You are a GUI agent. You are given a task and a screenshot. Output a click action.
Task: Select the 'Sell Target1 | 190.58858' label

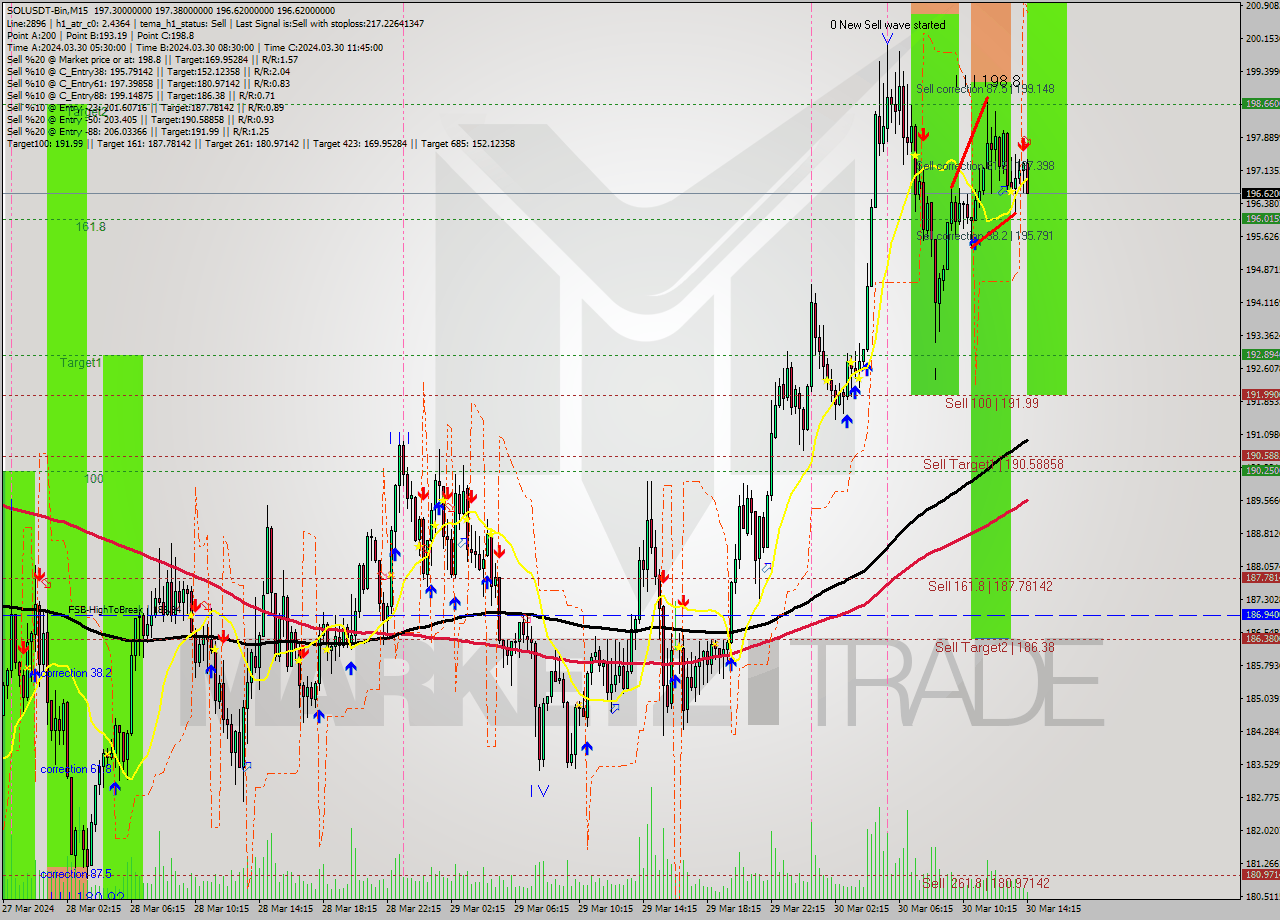pos(993,465)
